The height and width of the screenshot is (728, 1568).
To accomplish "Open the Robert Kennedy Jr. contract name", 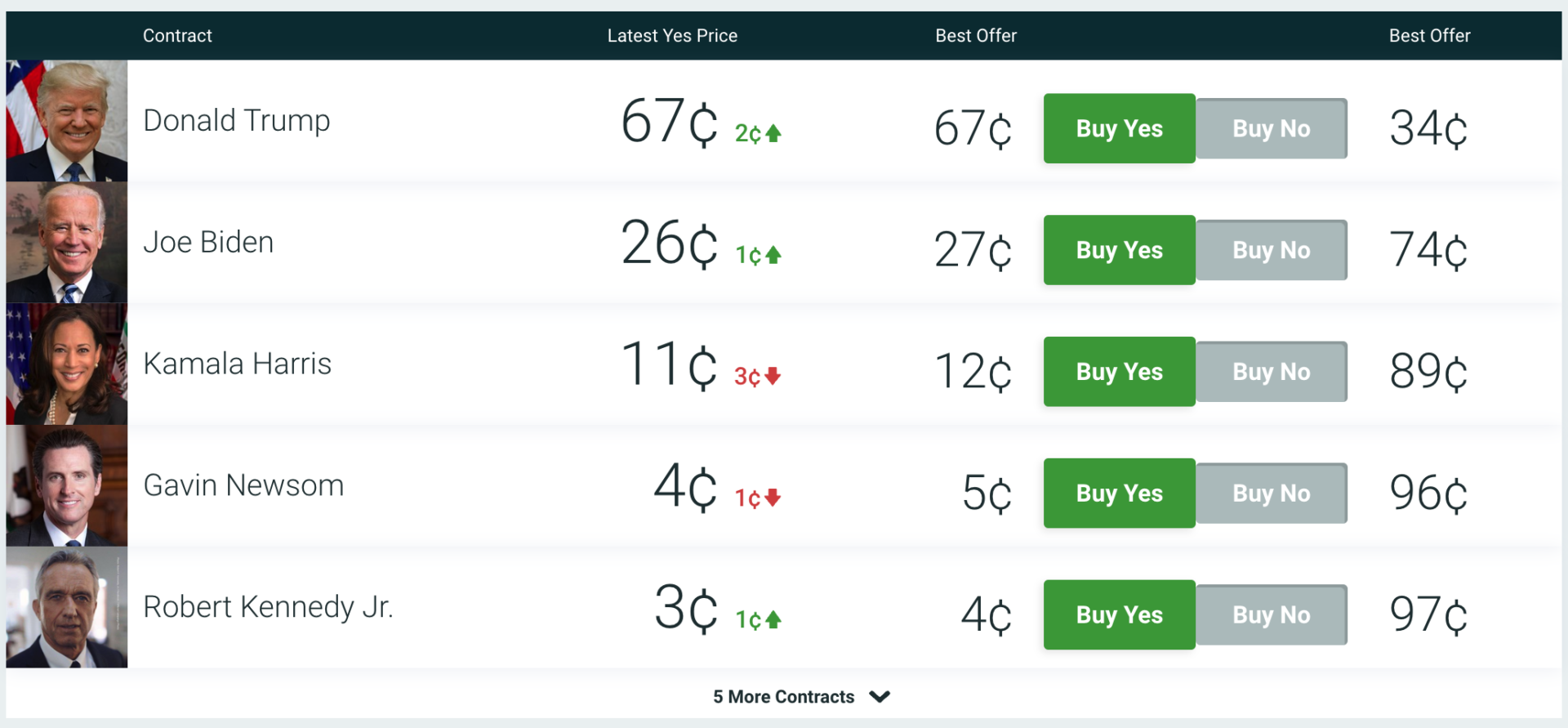I will coord(268,607).
